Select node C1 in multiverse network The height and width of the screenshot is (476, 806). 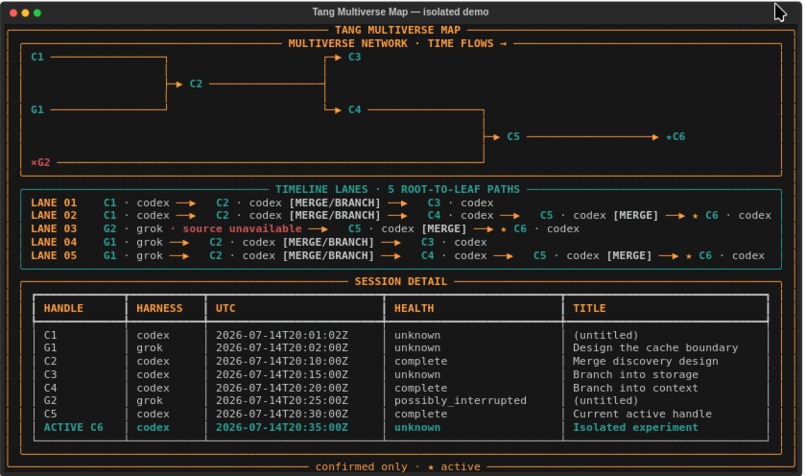pyautogui.click(x=38, y=57)
